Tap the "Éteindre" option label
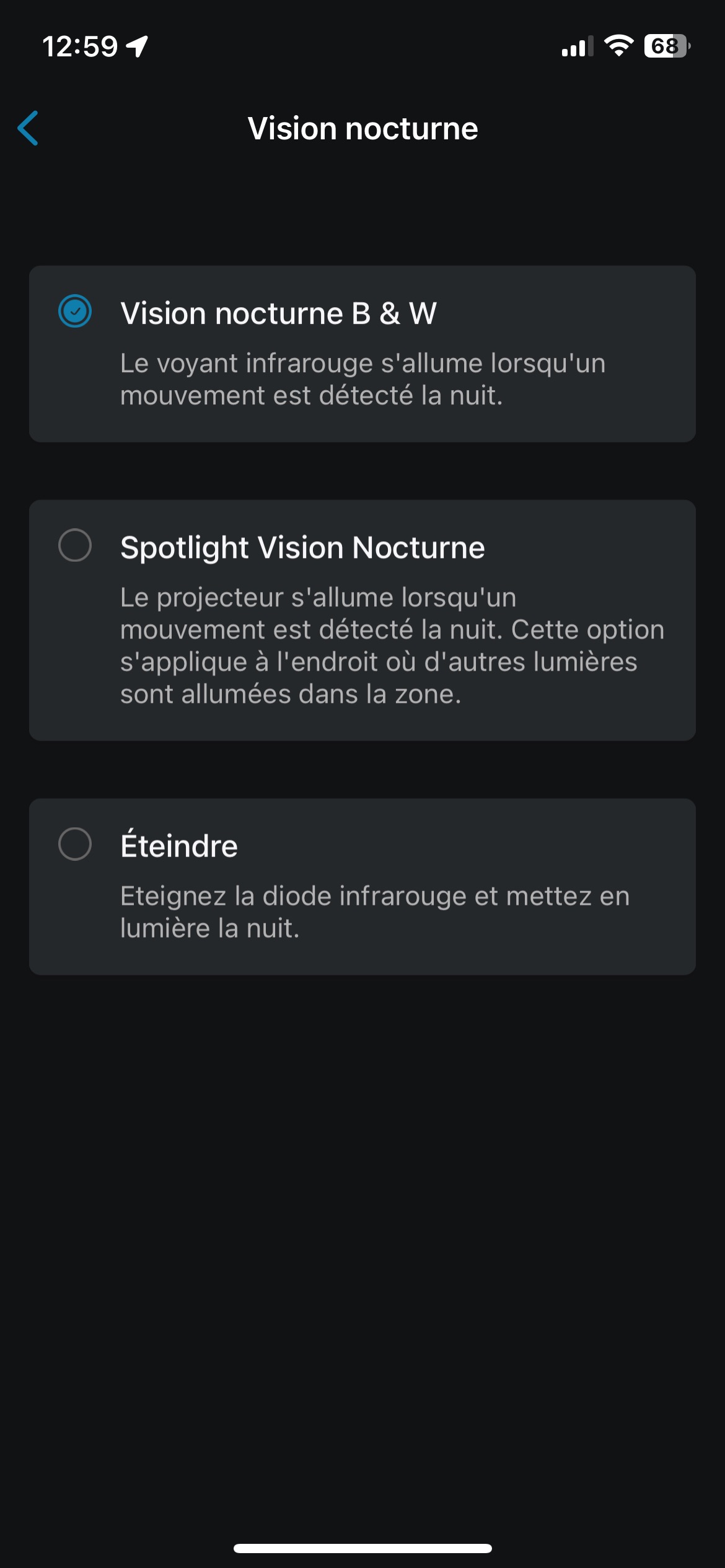Viewport: 725px width, 1568px height. pyautogui.click(x=179, y=846)
